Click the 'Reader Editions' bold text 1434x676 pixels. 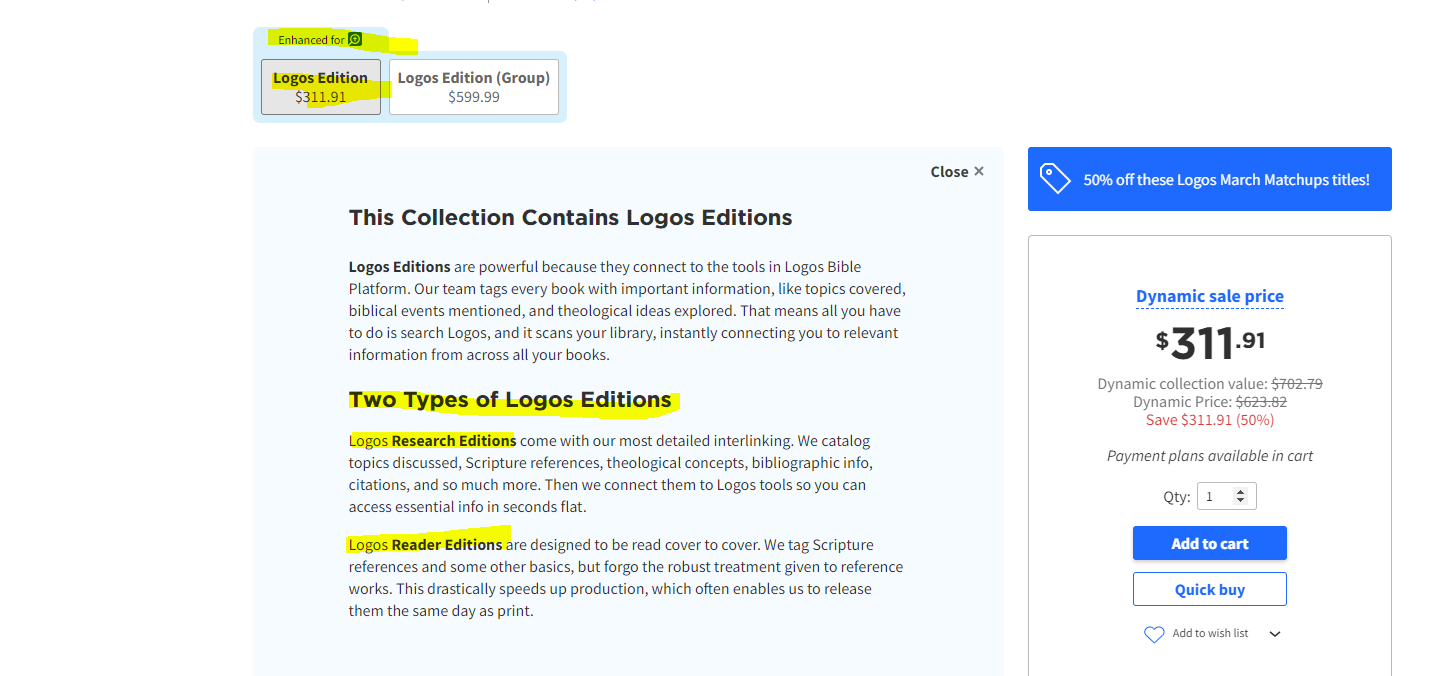coord(447,545)
